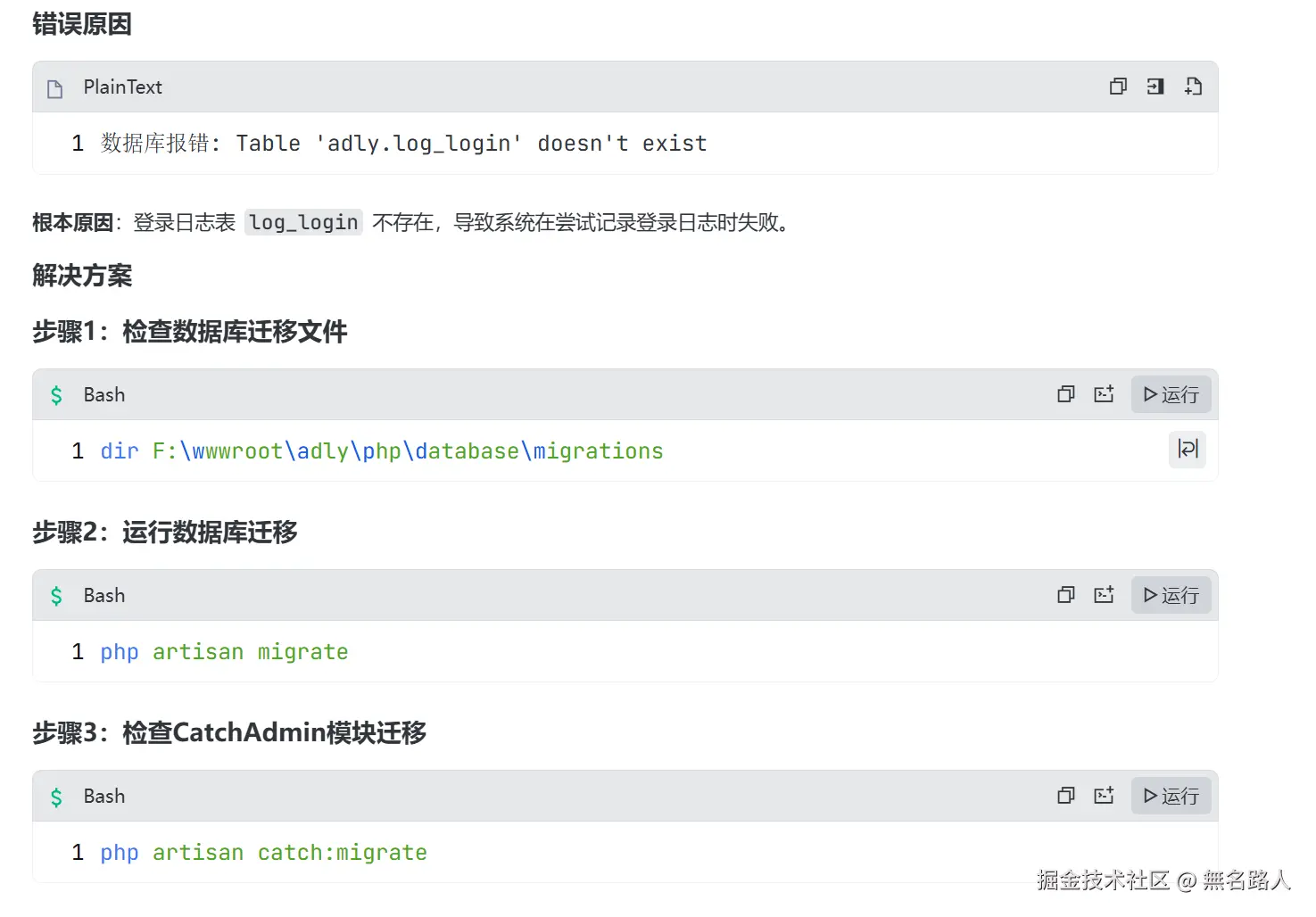The width and height of the screenshot is (1316, 917).
Task: Insert catch:migrate command into terminal icon
Action: 1104,796
